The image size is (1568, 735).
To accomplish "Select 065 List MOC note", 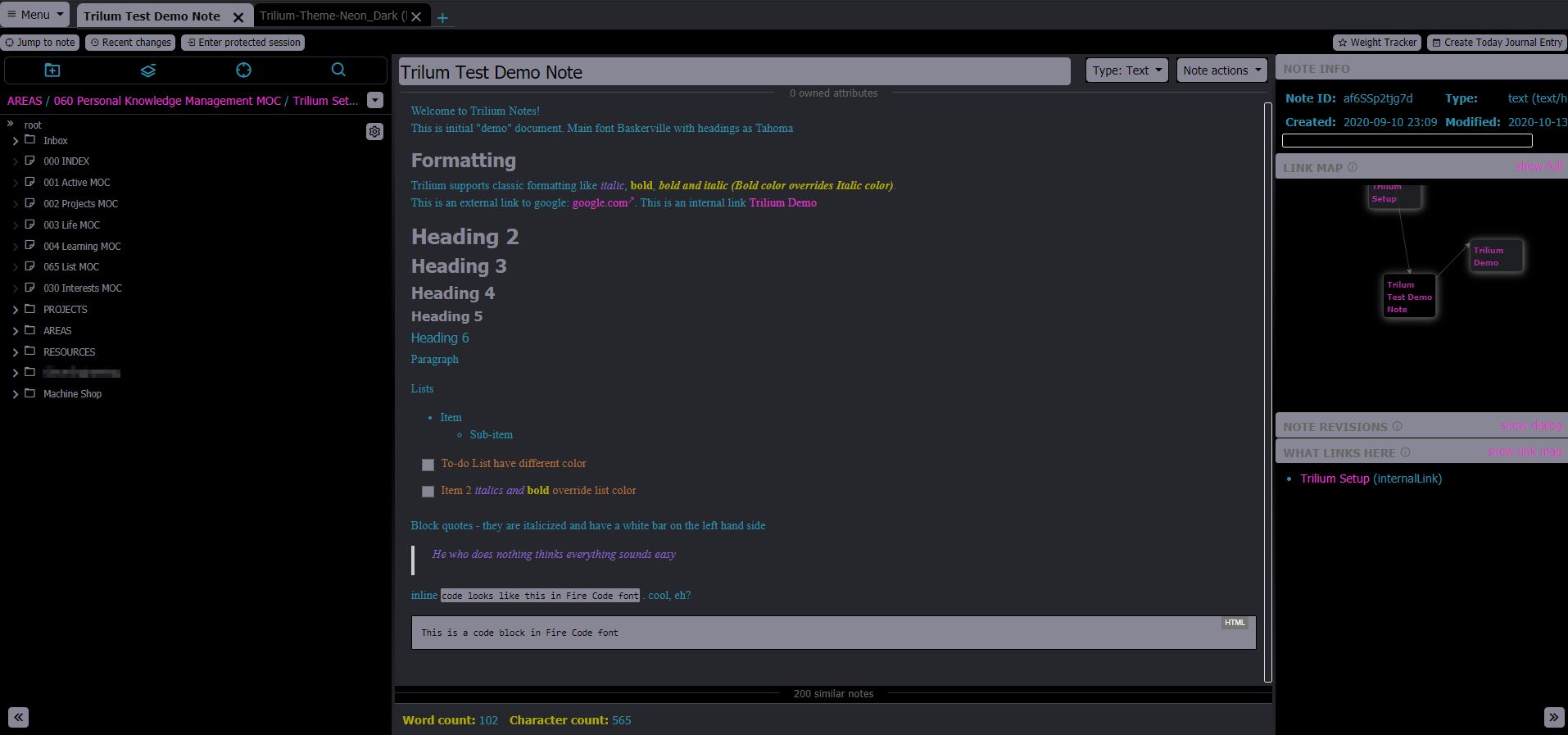I will (x=71, y=267).
